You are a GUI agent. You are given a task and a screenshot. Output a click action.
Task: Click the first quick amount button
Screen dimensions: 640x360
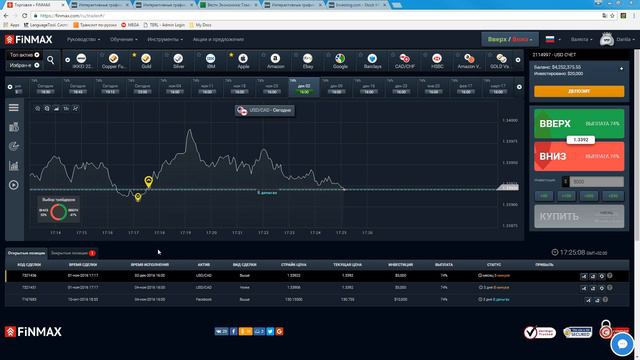point(544,196)
